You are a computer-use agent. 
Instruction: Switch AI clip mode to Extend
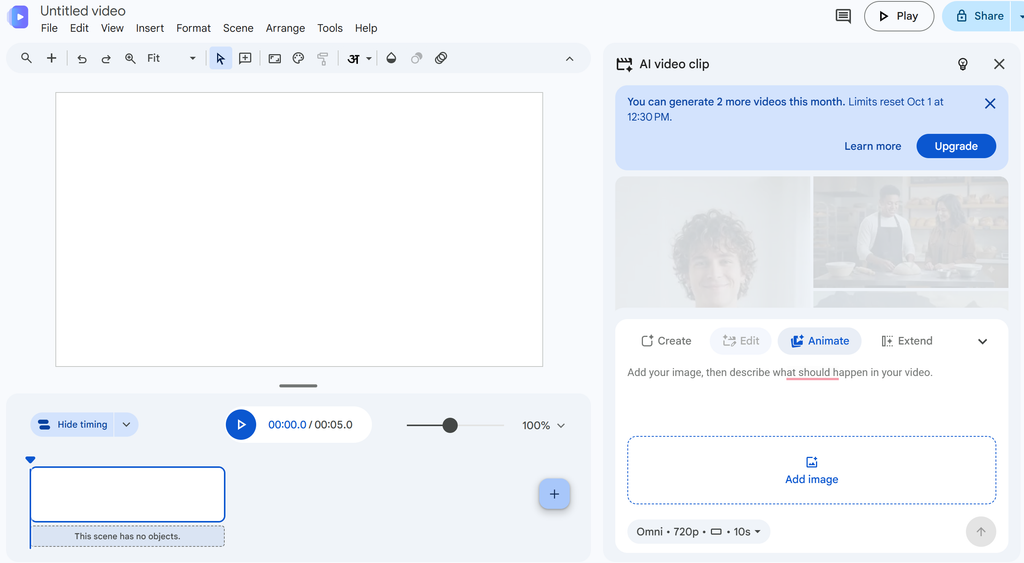907,341
